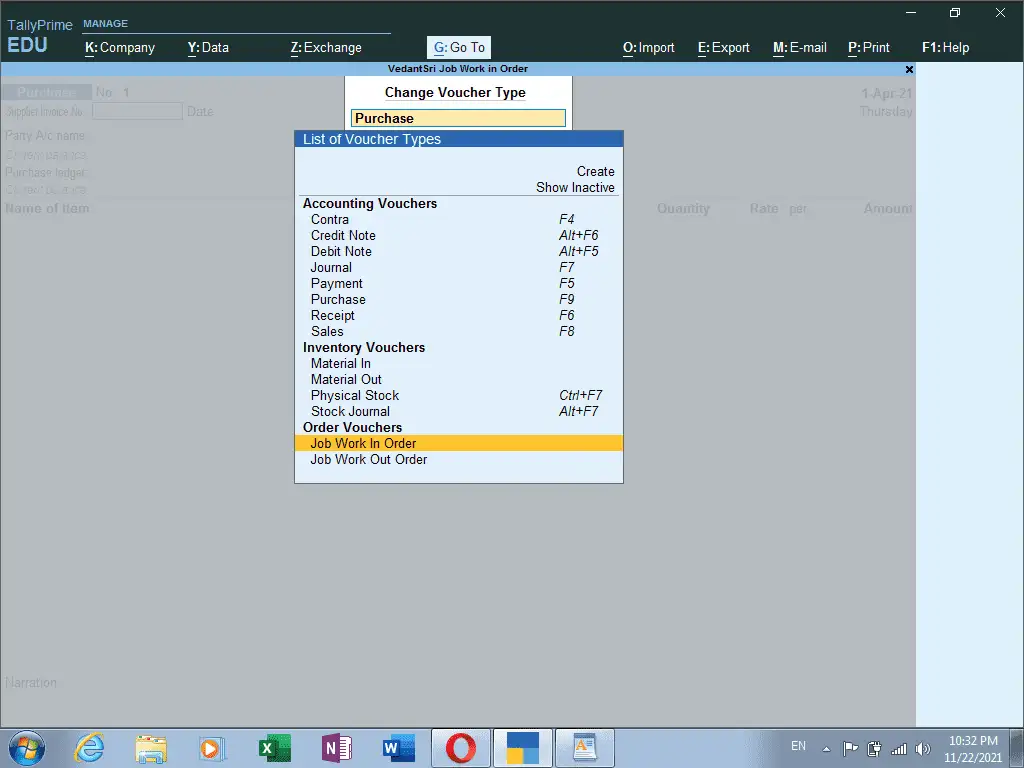Choose Payment voucher type
The image size is (1024, 768).
click(x=458, y=283)
